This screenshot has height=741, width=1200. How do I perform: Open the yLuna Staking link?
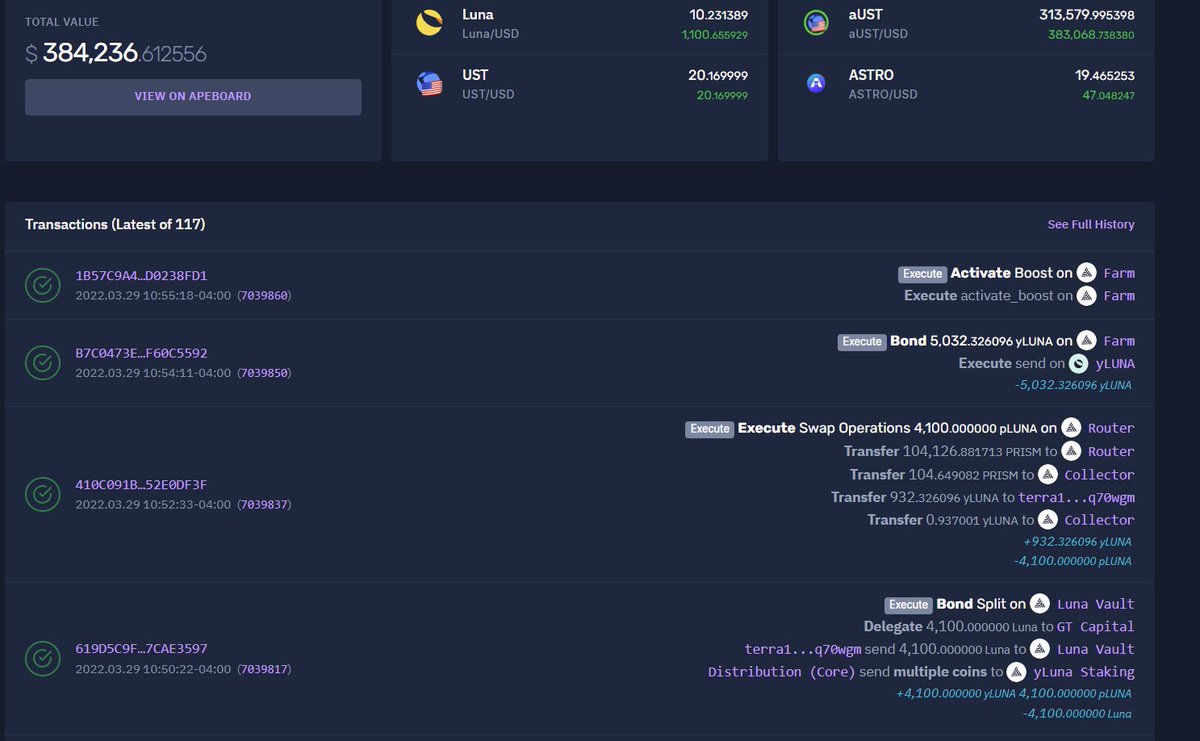click(1084, 672)
